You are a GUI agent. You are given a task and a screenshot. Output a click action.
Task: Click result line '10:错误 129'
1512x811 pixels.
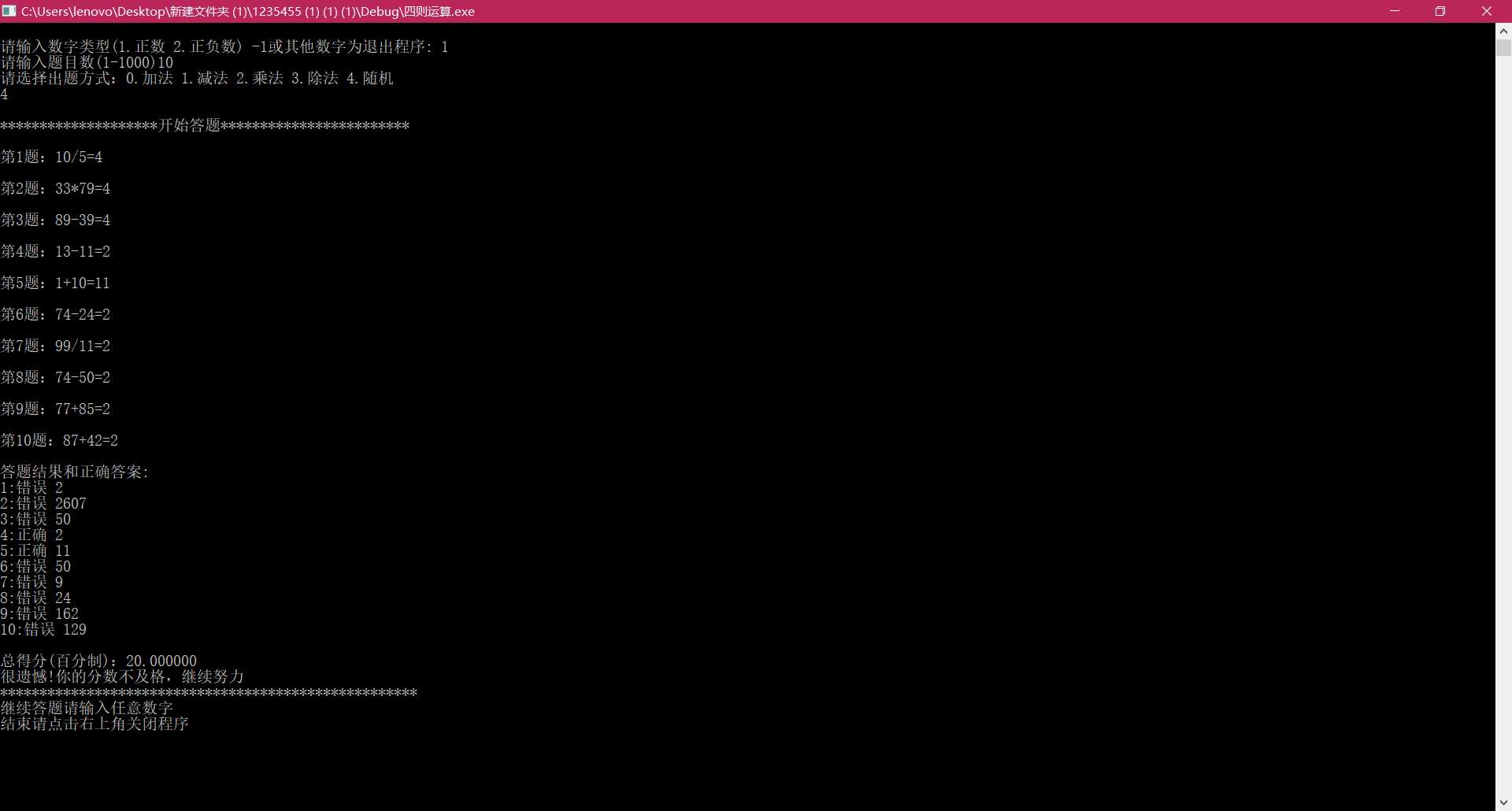pos(43,629)
